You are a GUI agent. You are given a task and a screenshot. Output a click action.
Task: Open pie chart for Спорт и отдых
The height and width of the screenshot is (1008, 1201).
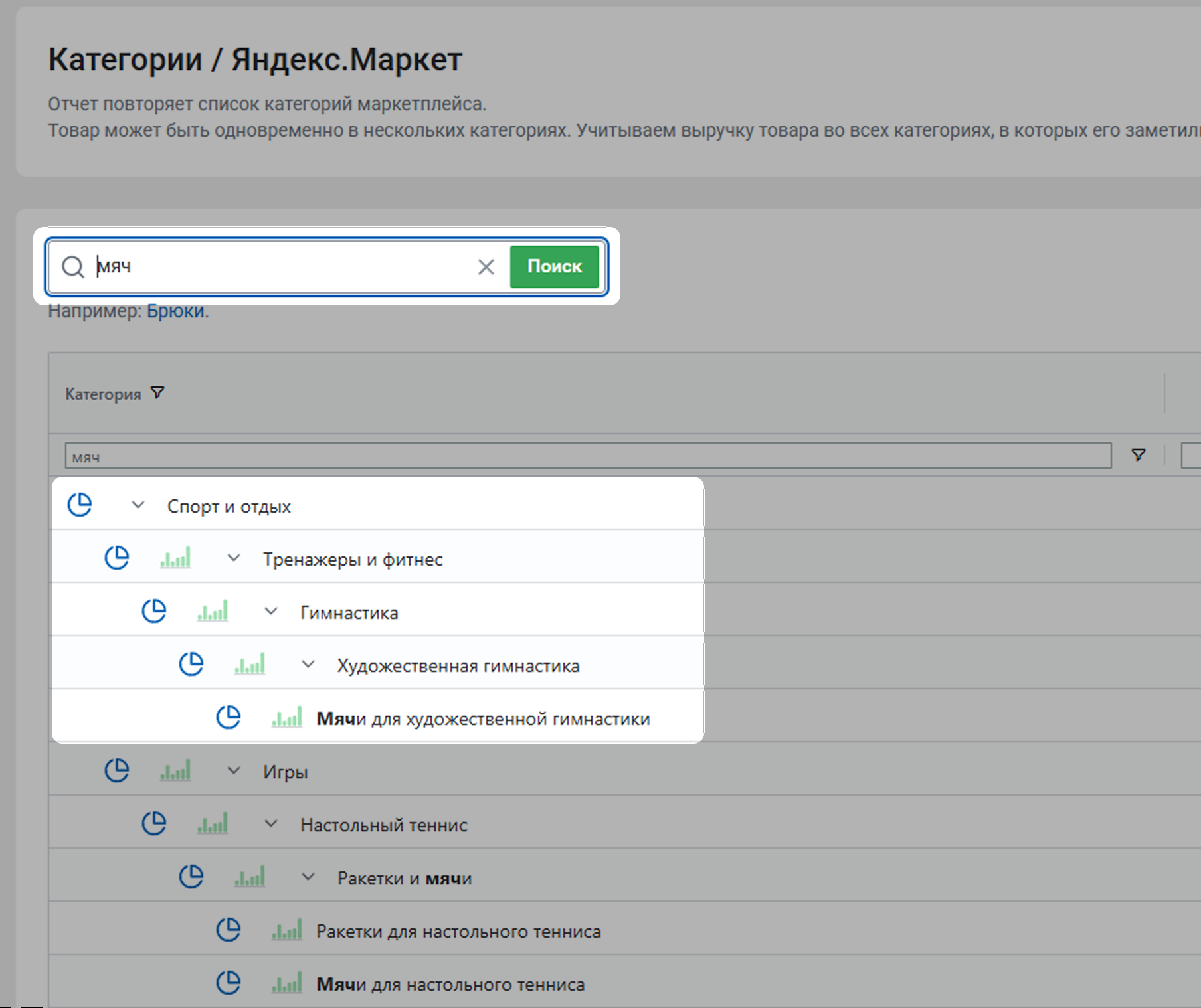coord(80,505)
